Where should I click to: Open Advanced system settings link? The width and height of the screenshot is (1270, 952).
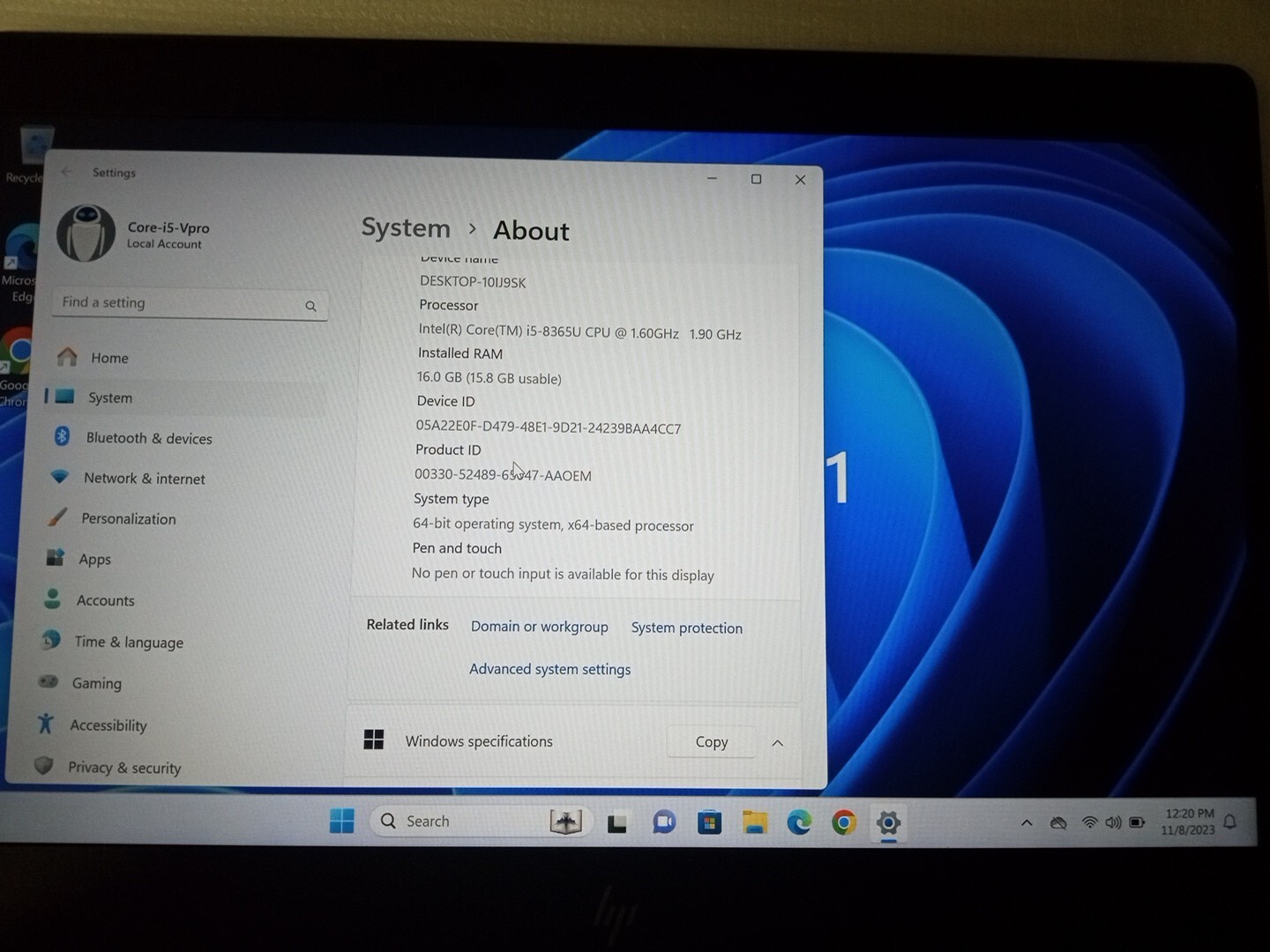coord(549,668)
